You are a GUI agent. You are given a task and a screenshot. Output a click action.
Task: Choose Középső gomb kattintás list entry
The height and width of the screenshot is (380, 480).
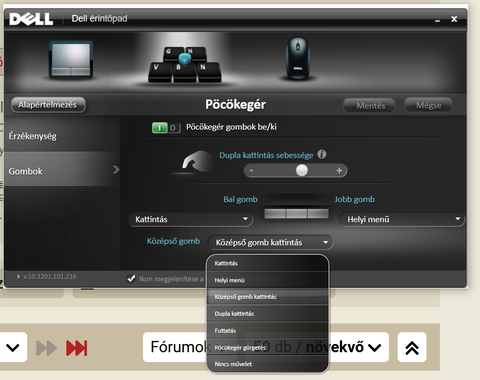[x=268, y=297]
